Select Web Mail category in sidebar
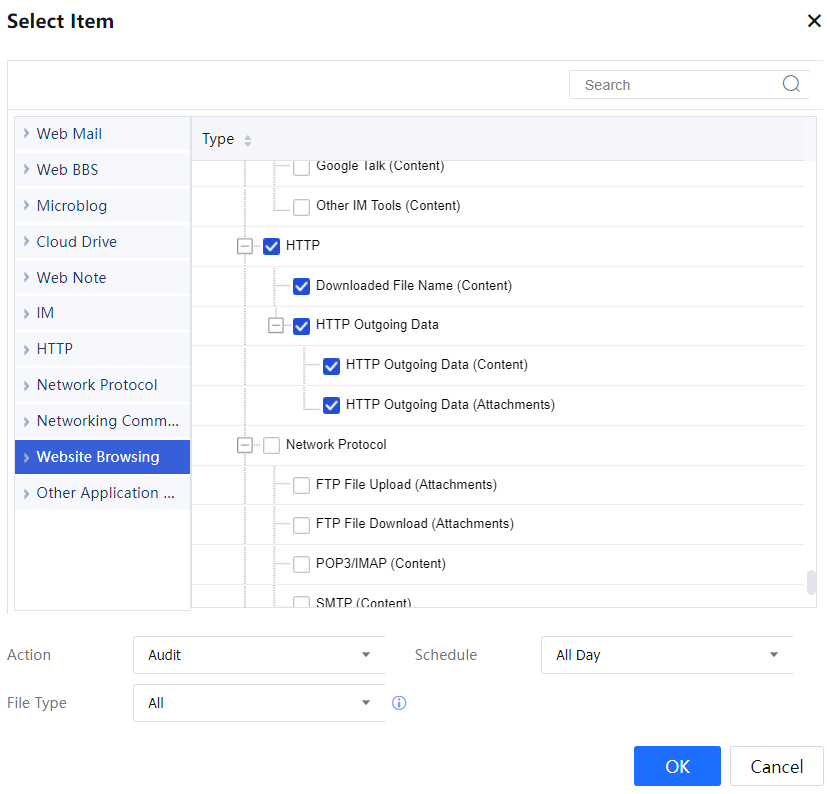 [69, 134]
